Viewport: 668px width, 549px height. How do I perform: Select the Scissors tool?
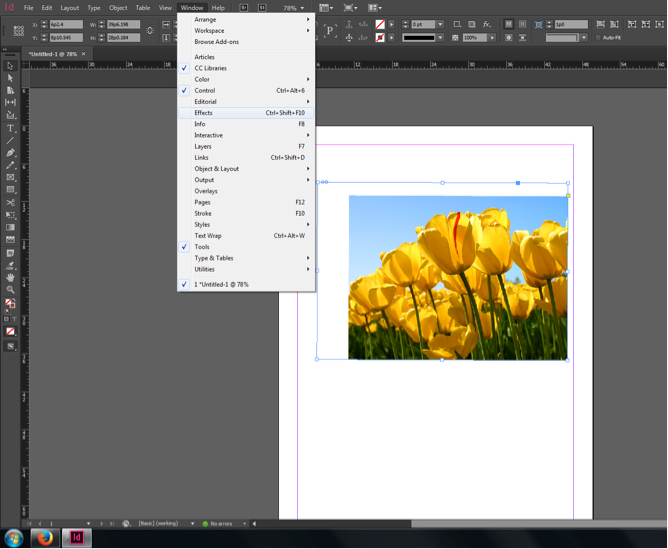click(x=10, y=202)
